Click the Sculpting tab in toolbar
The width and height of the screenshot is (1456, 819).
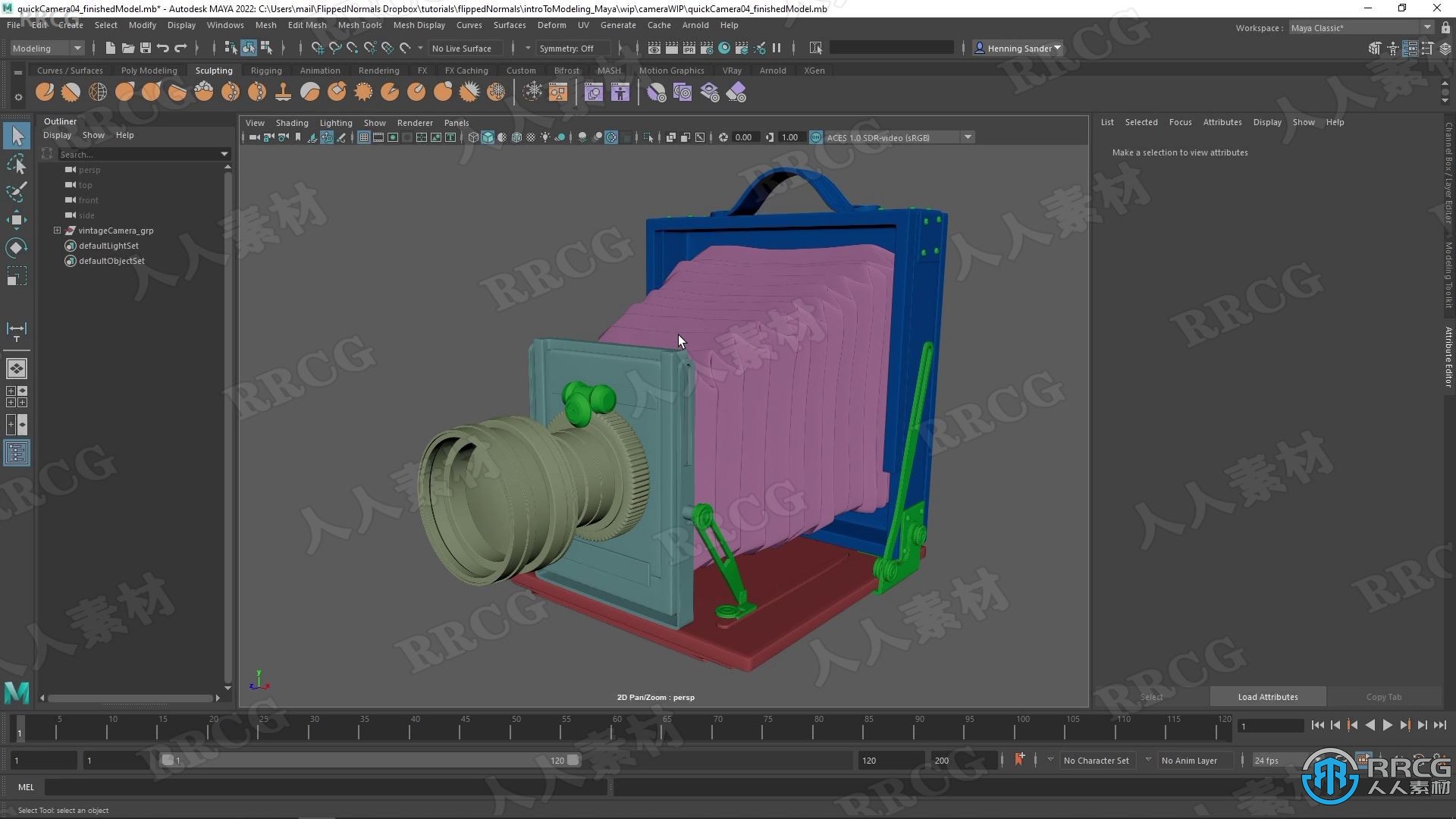pos(213,70)
